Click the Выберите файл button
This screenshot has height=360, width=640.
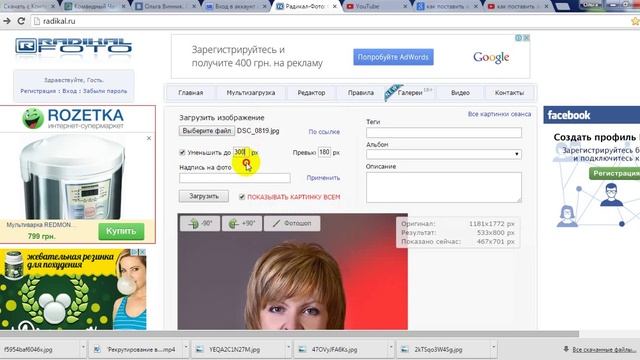pos(207,131)
